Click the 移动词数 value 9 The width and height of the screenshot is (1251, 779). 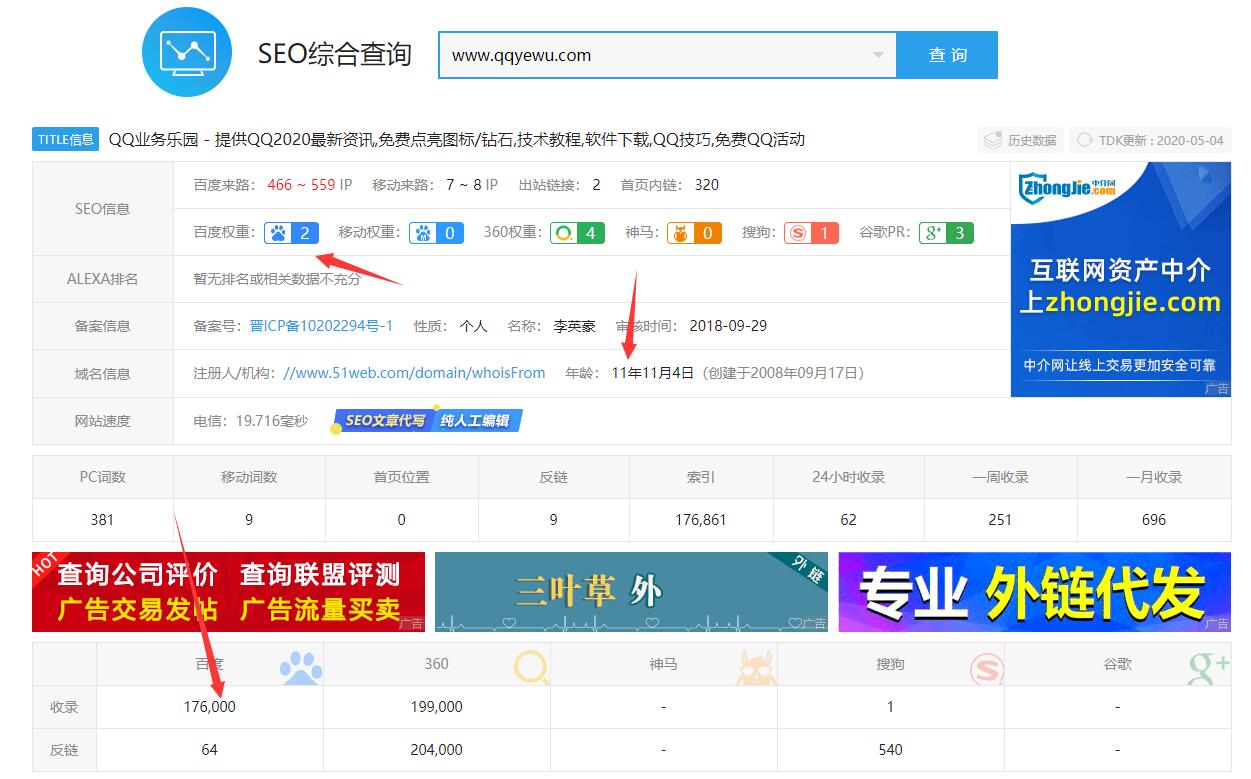click(x=249, y=520)
